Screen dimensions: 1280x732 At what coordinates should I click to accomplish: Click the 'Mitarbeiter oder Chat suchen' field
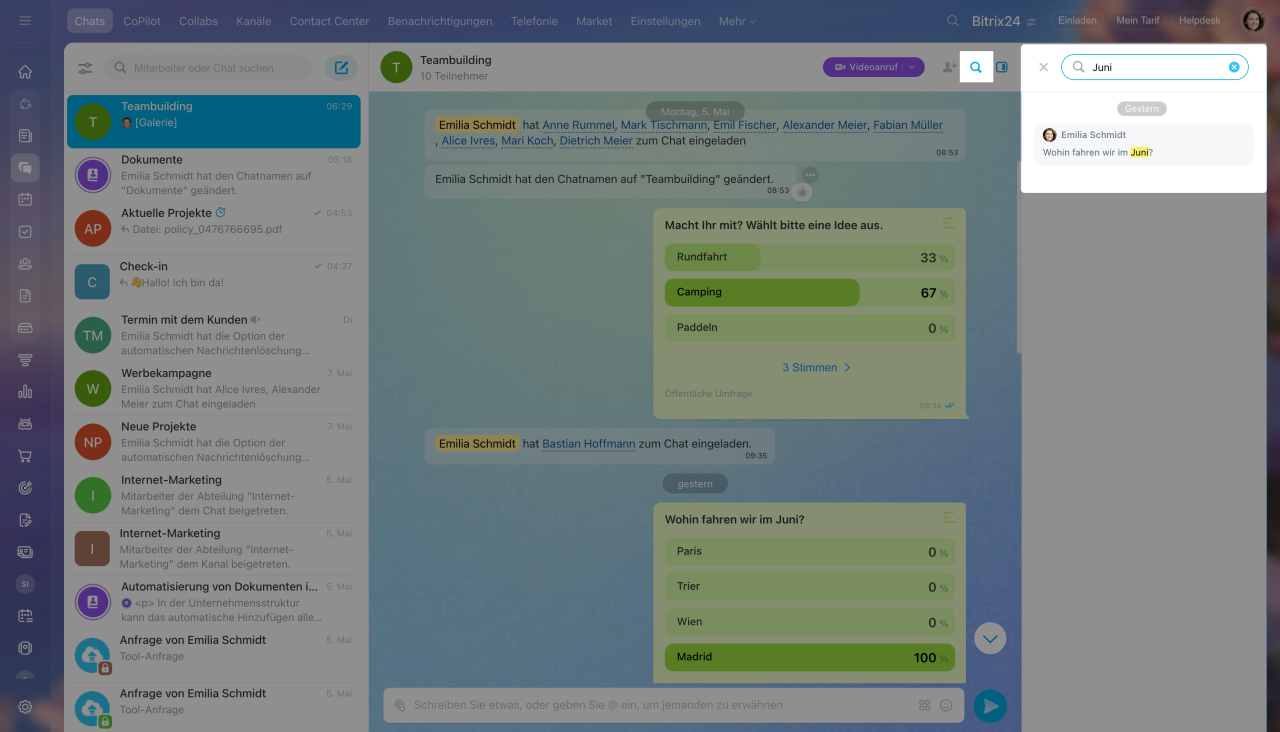point(208,68)
